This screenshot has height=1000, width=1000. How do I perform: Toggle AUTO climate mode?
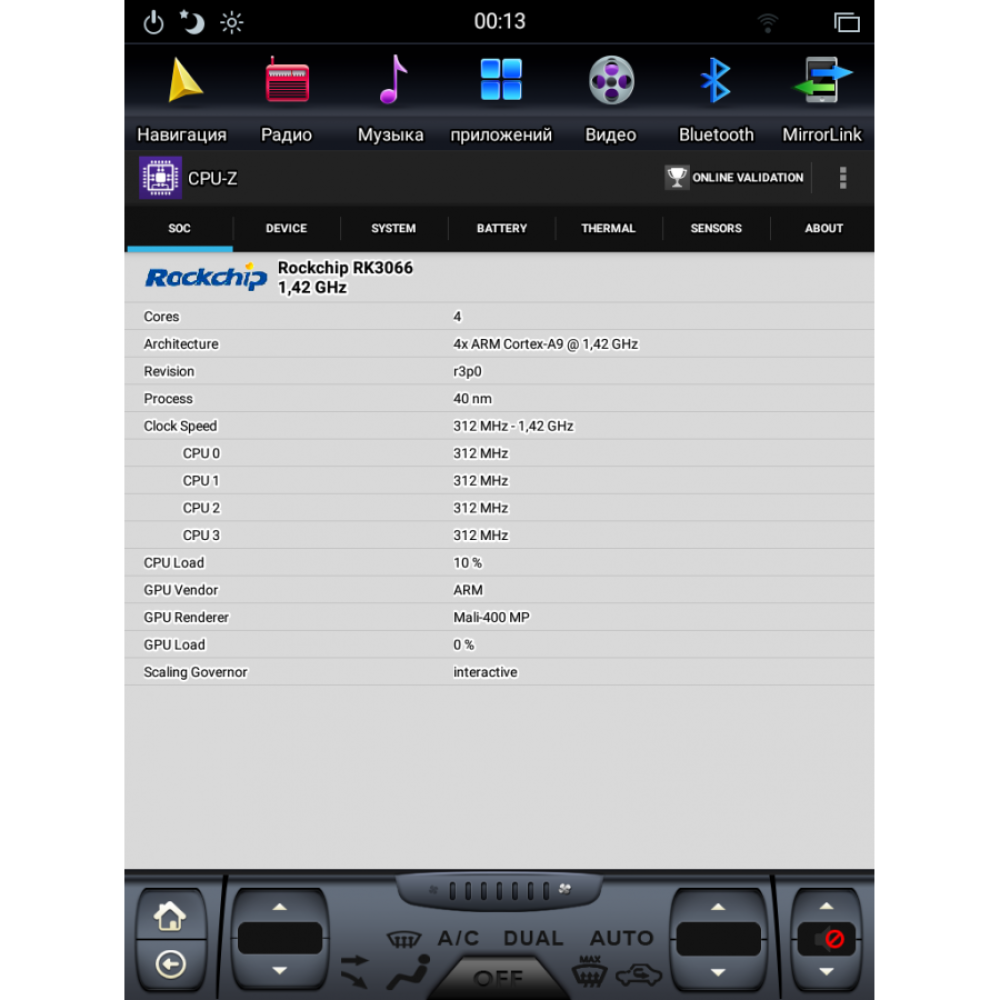pos(622,938)
